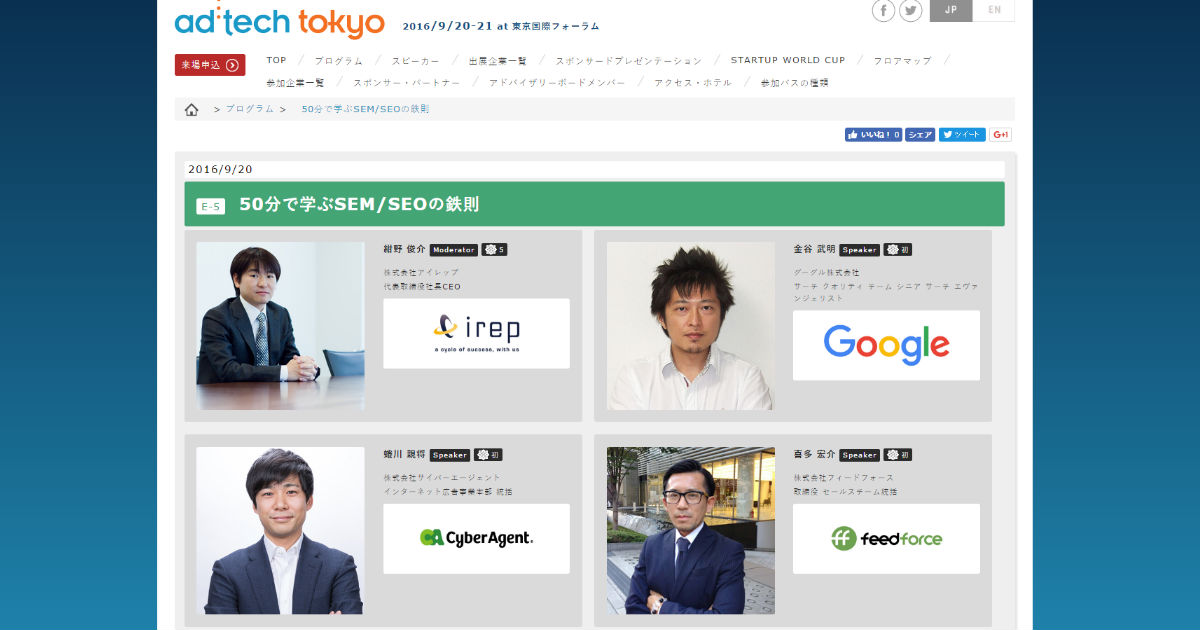Viewport: 1200px width, 630px height.
Task: Click the E-5 session code label
Action: pos(211,206)
